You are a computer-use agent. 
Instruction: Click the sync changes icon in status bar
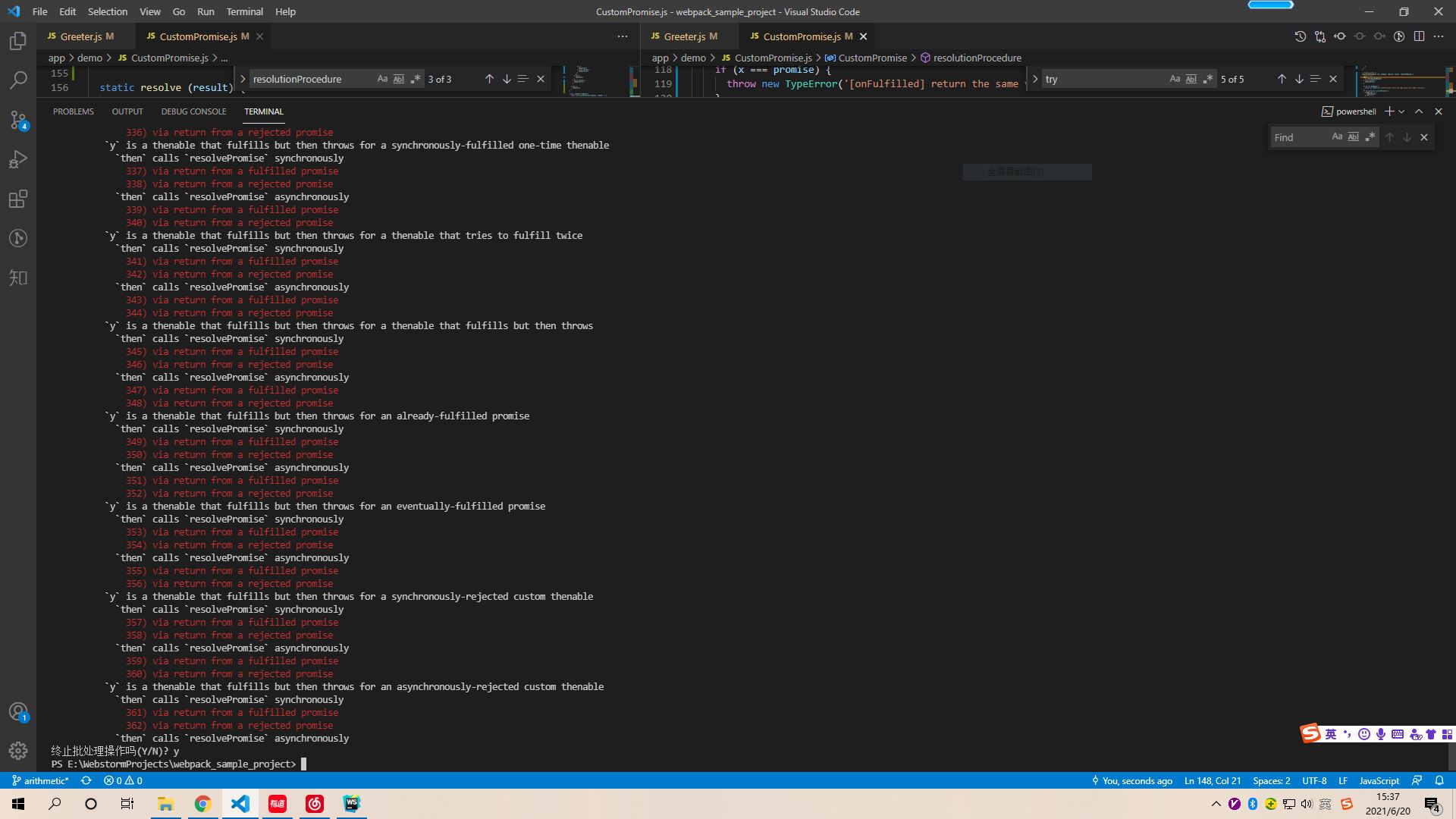point(86,780)
